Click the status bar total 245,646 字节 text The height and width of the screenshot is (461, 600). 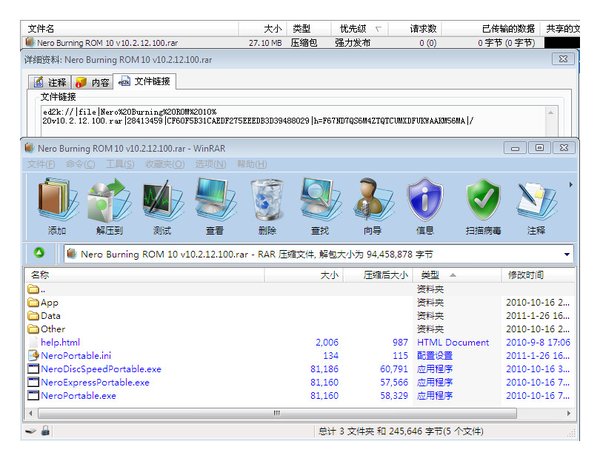pyautogui.click(x=401, y=432)
